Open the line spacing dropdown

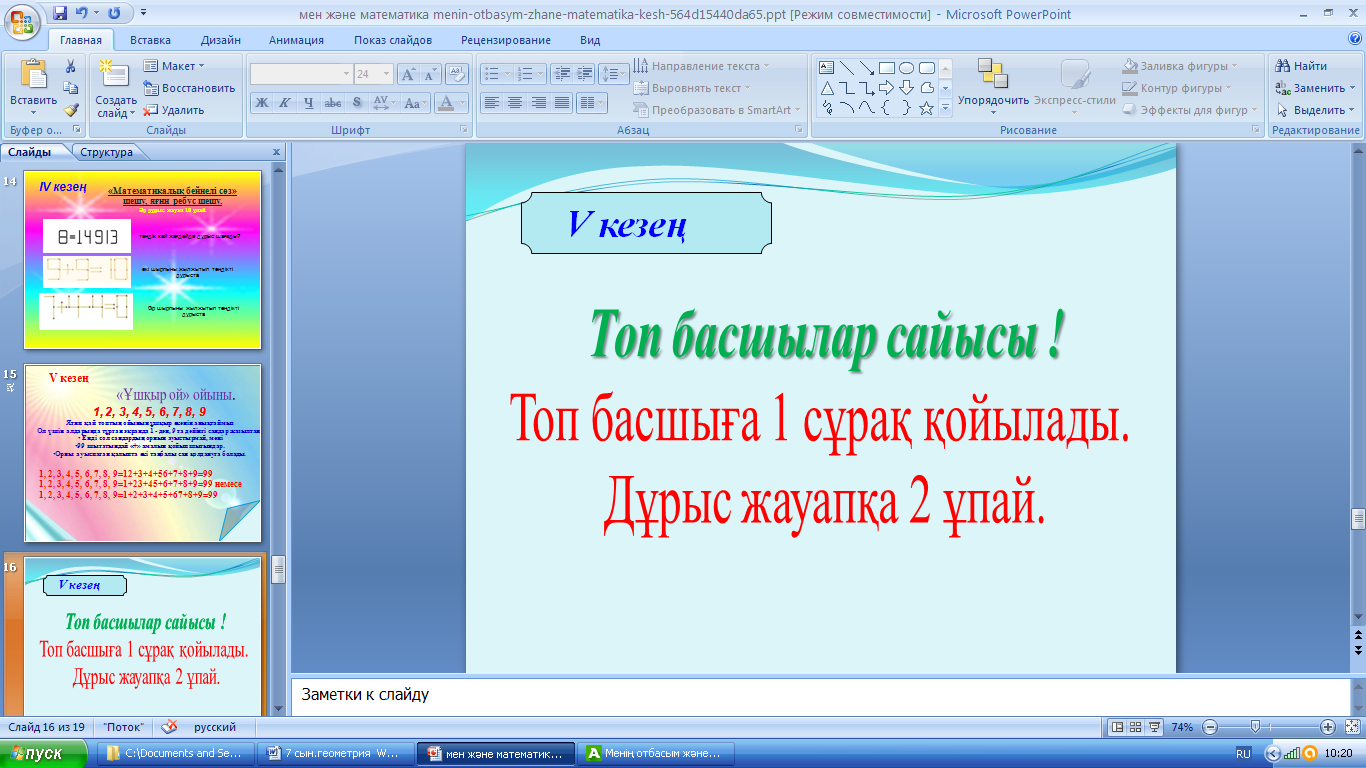coord(615,74)
